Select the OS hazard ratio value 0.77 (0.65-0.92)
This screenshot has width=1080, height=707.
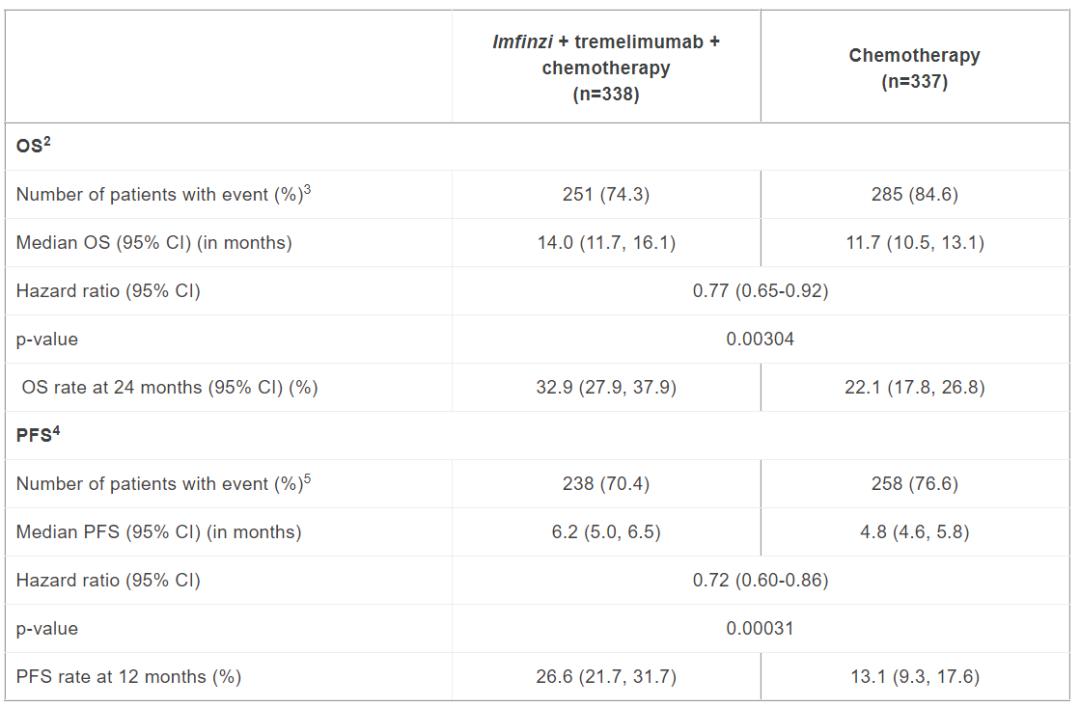pyautogui.click(x=760, y=291)
